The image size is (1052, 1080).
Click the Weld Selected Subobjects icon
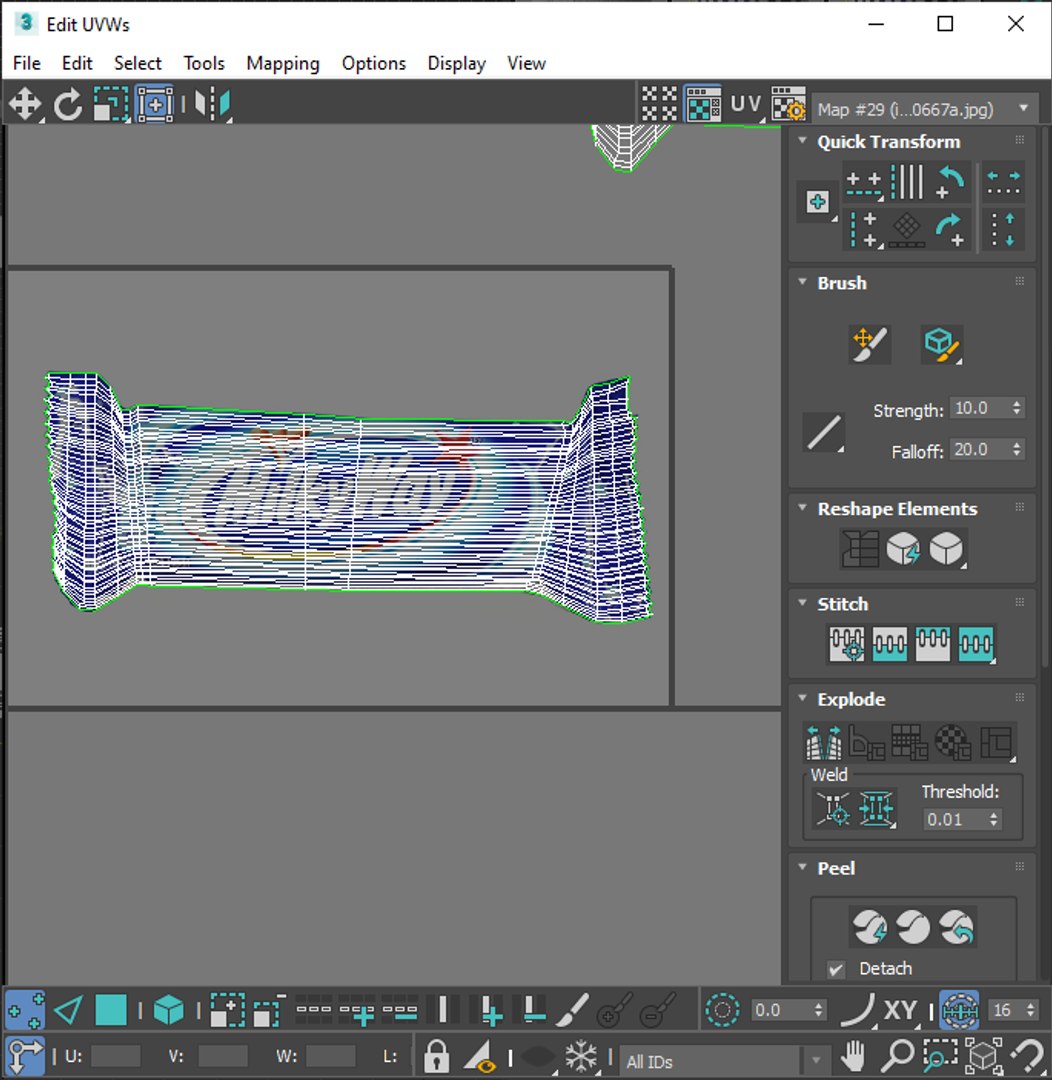click(x=876, y=809)
